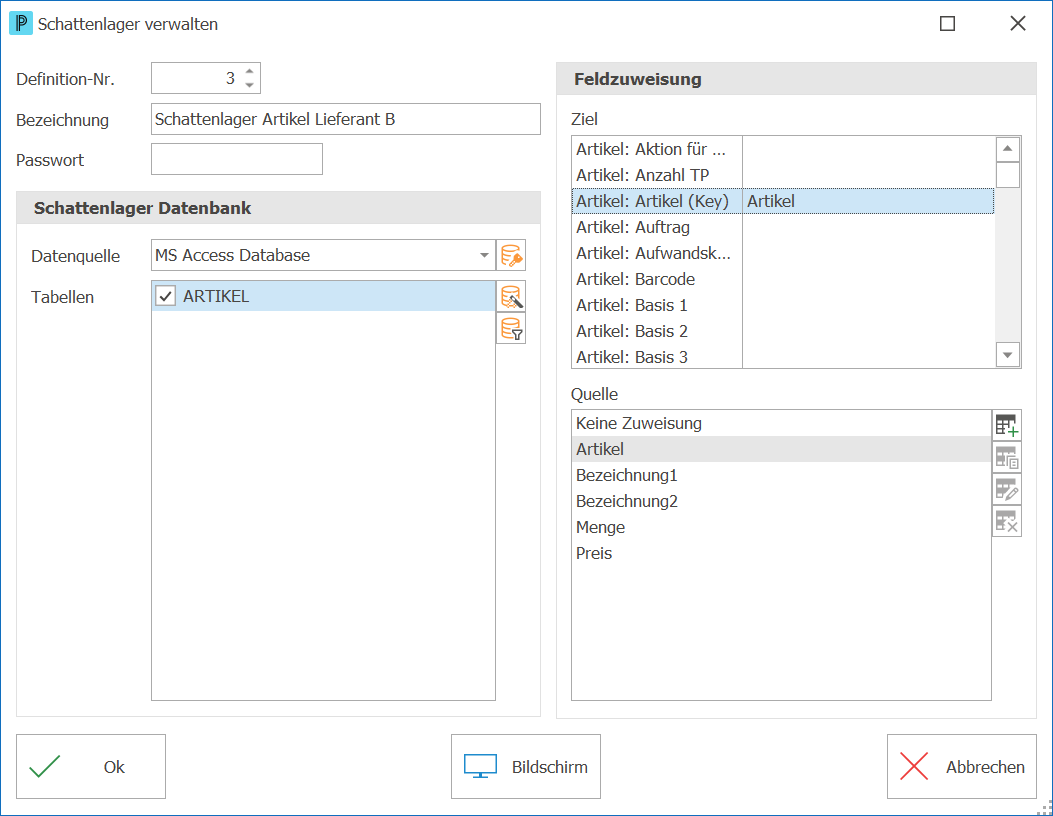Select 'Artikel: Basis 2' target row
The width and height of the screenshot is (1053, 816).
pos(783,332)
